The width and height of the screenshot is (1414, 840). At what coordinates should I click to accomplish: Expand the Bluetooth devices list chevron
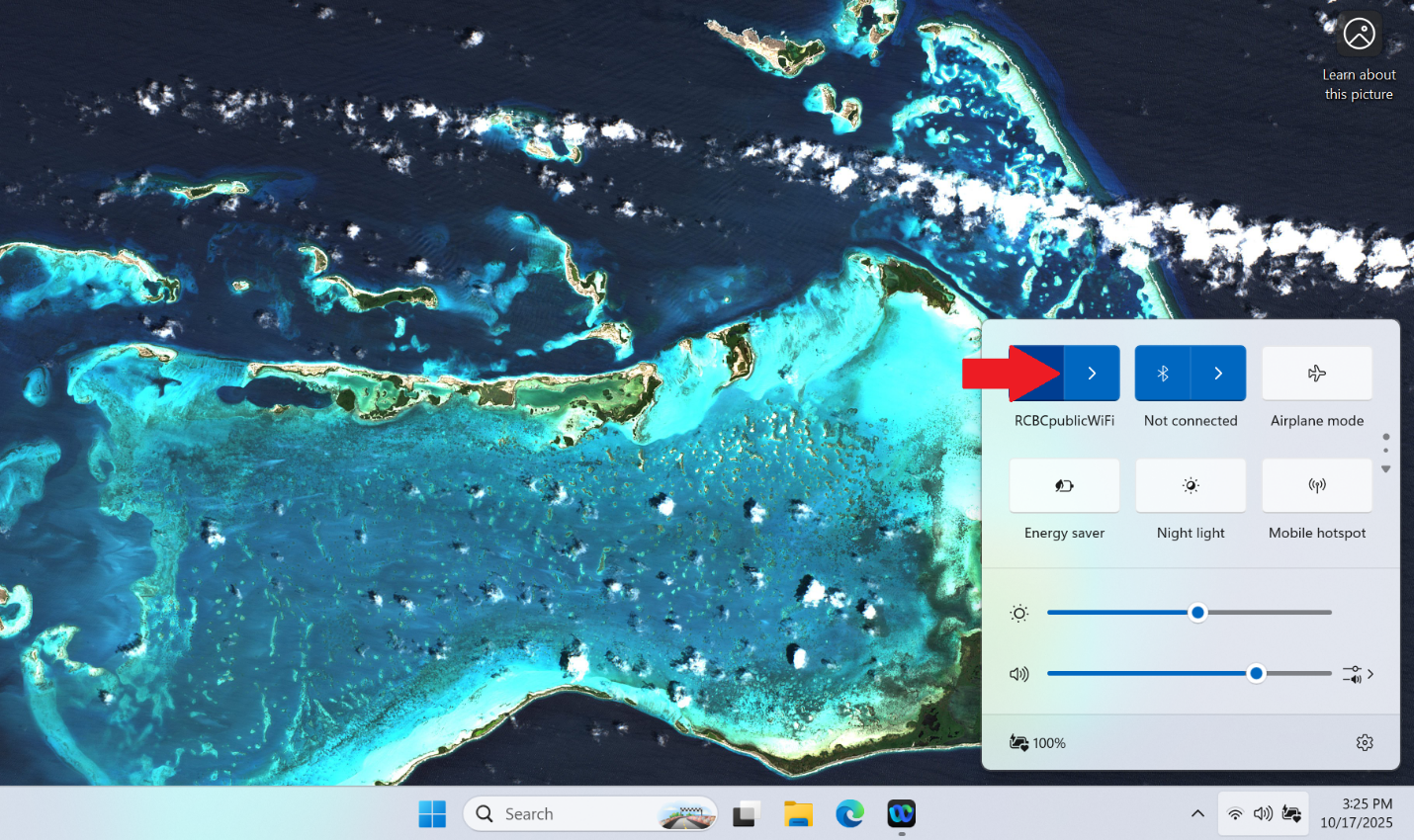[1218, 374]
